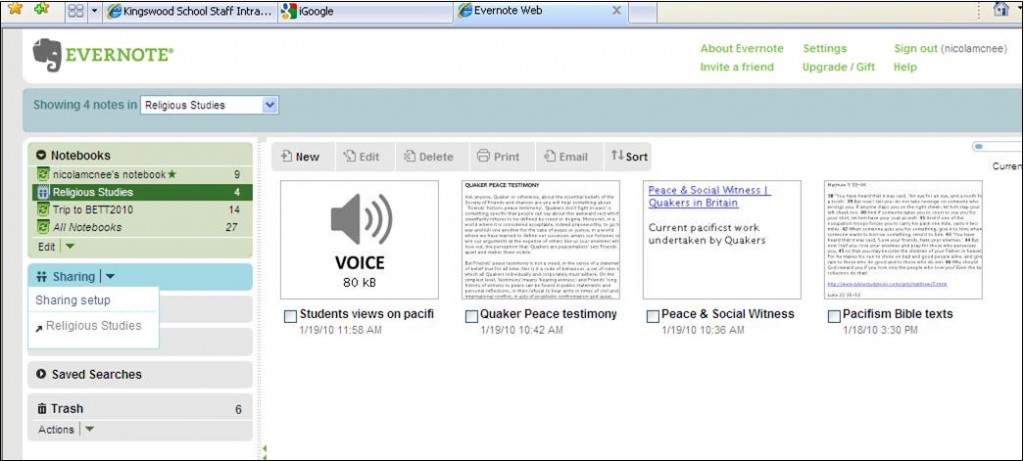Viewport: 1024px width, 461px height.
Task: Open the Trash Actions dropdown arrow
Action: (x=89, y=430)
